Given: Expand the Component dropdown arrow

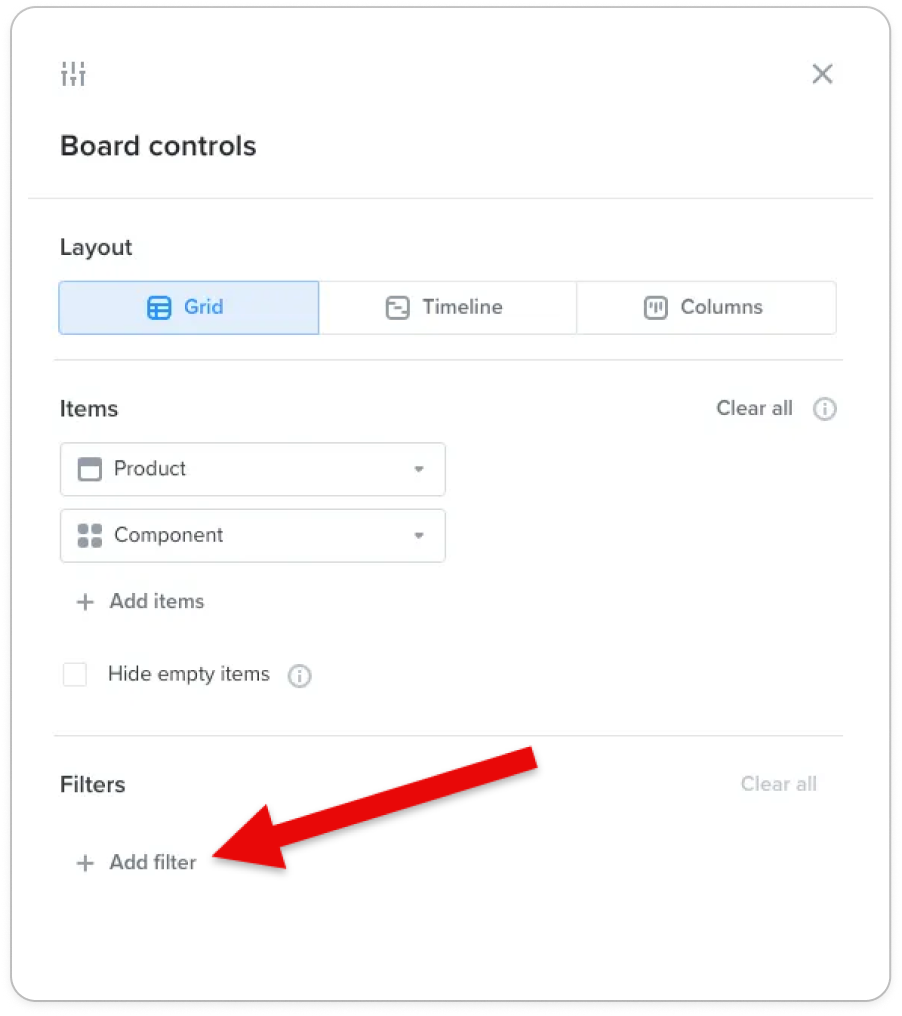Looking at the screenshot, I should pos(419,535).
